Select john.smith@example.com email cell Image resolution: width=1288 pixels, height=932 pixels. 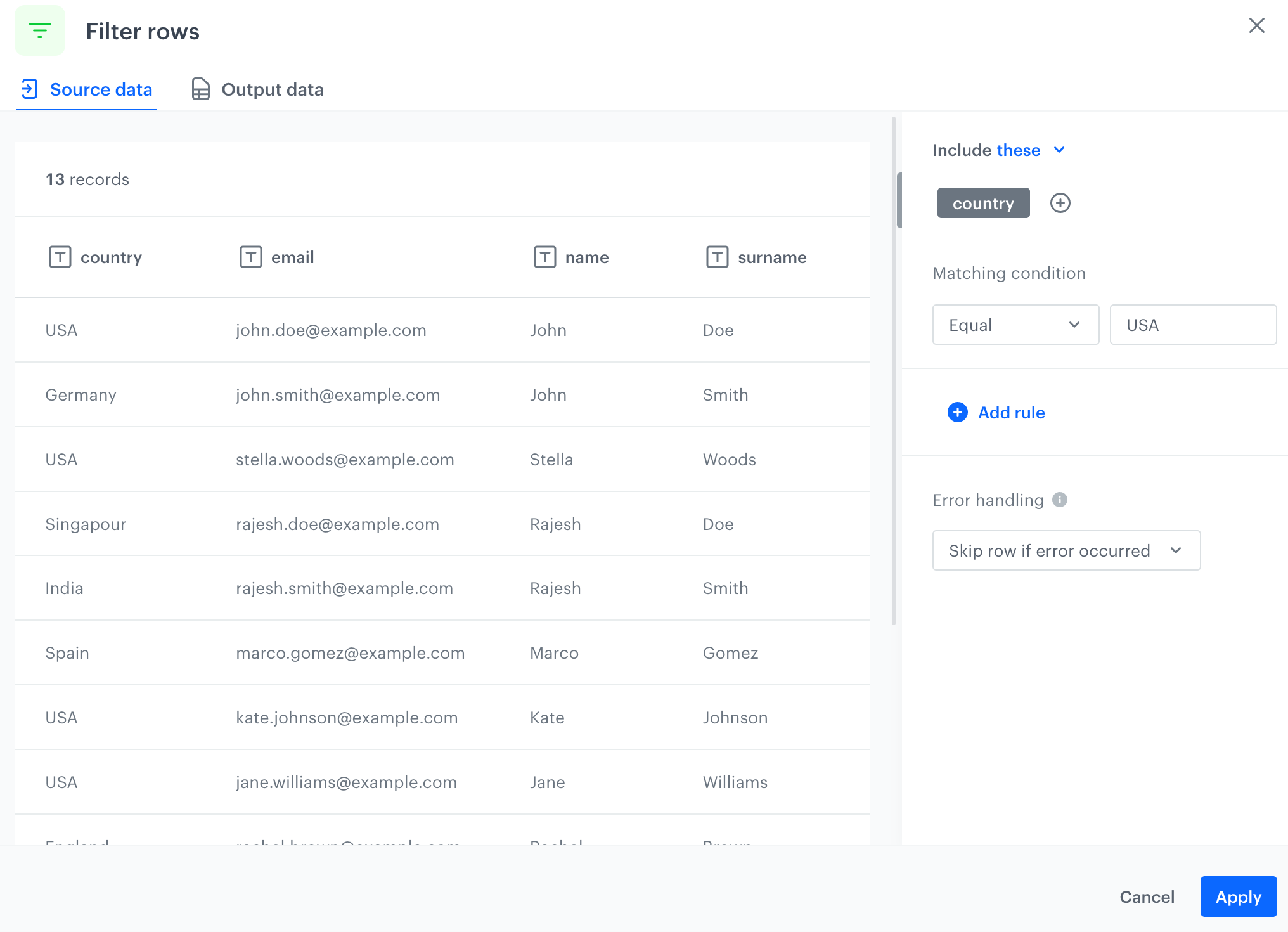(338, 395)
